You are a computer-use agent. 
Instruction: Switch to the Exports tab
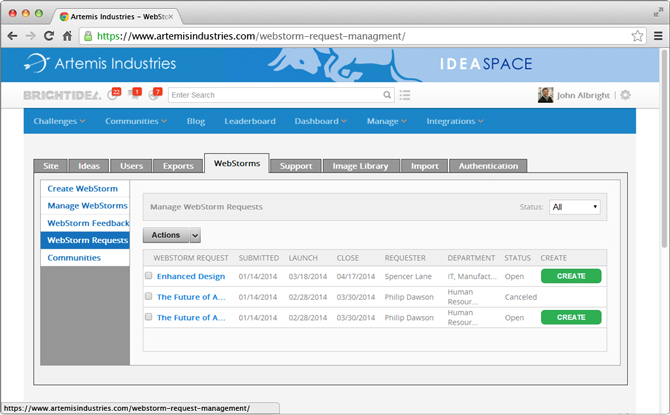[x=178, y=166]
